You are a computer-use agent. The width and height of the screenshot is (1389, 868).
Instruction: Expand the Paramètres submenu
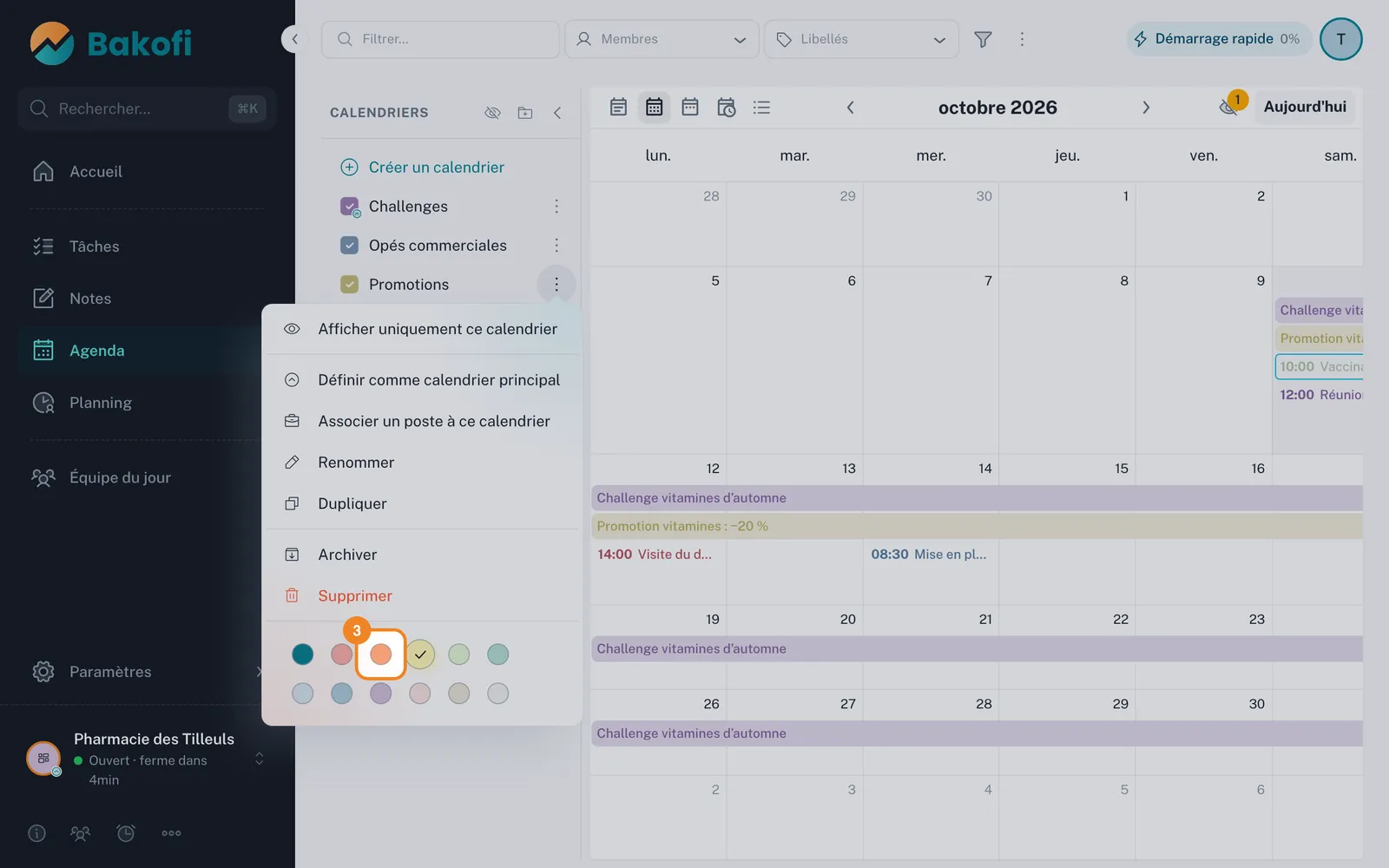259,672
